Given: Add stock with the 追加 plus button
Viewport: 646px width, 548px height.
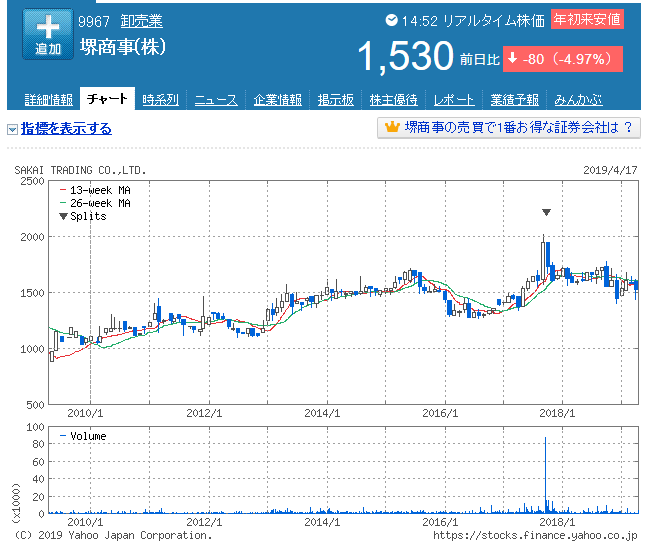Looking at the screenshot, I should (48, 34).
